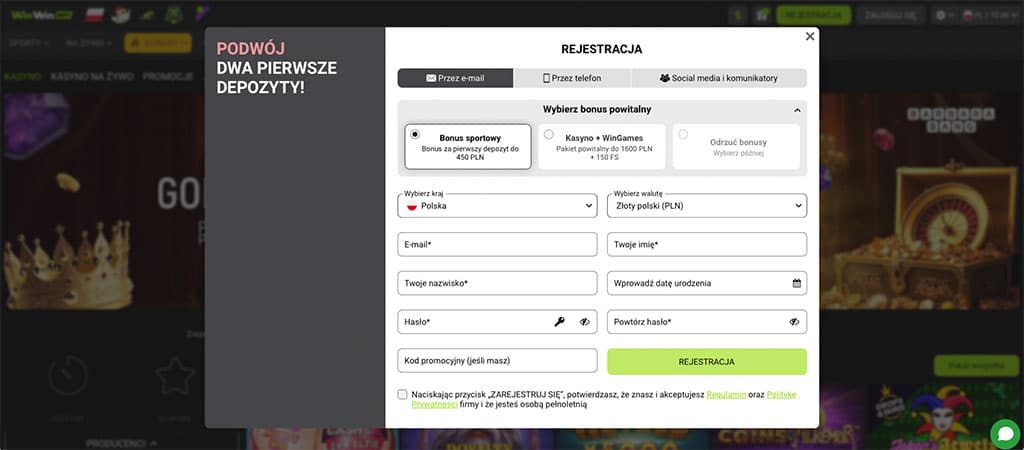Switch to the Social media i komunikatory tab

tap(718, 78)
